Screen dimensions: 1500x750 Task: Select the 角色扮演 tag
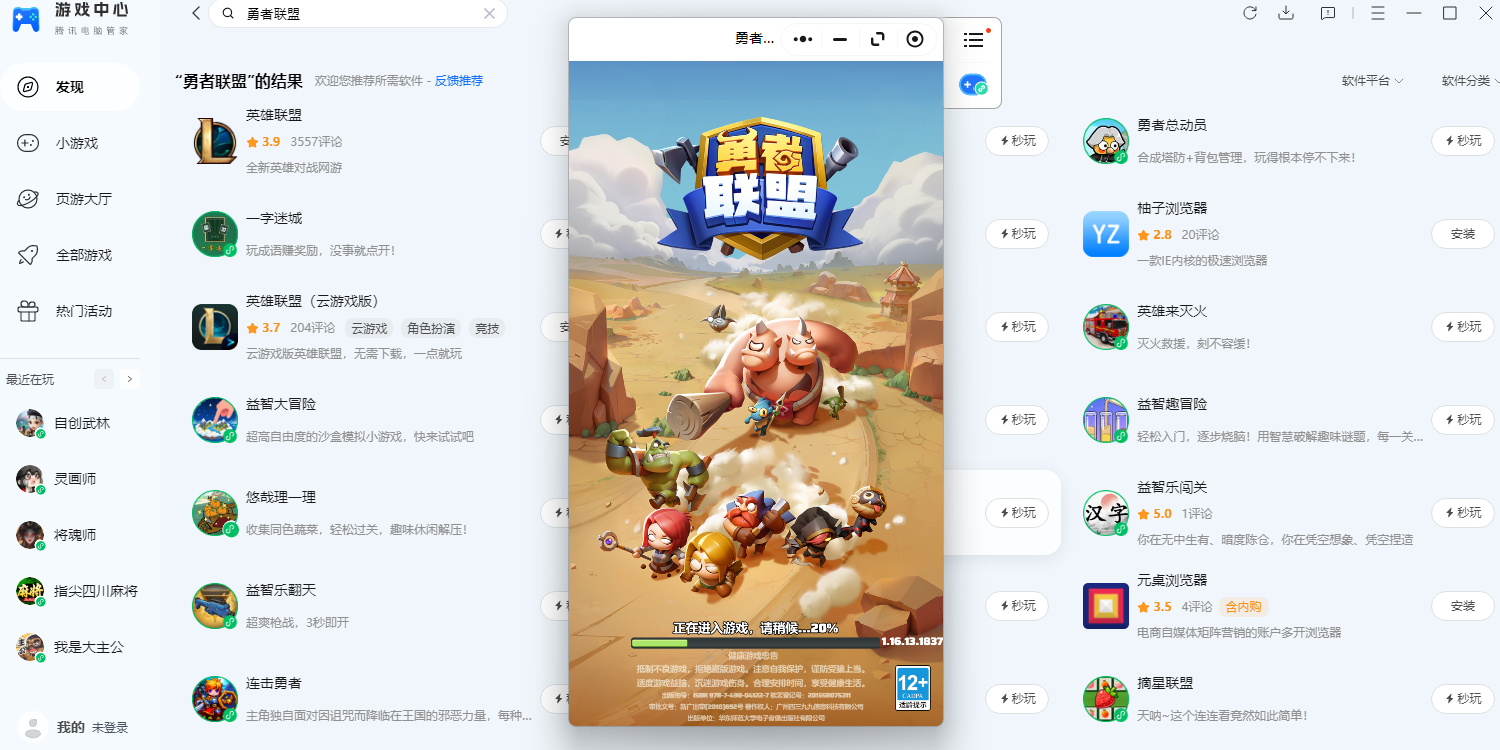[x=431, y=328]
